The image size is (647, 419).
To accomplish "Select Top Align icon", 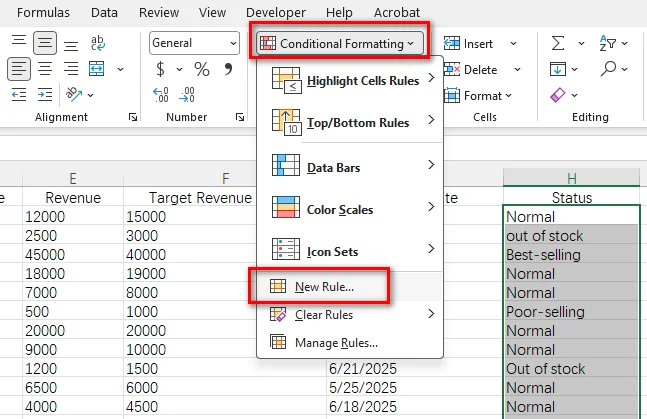I will pos(19,40).
